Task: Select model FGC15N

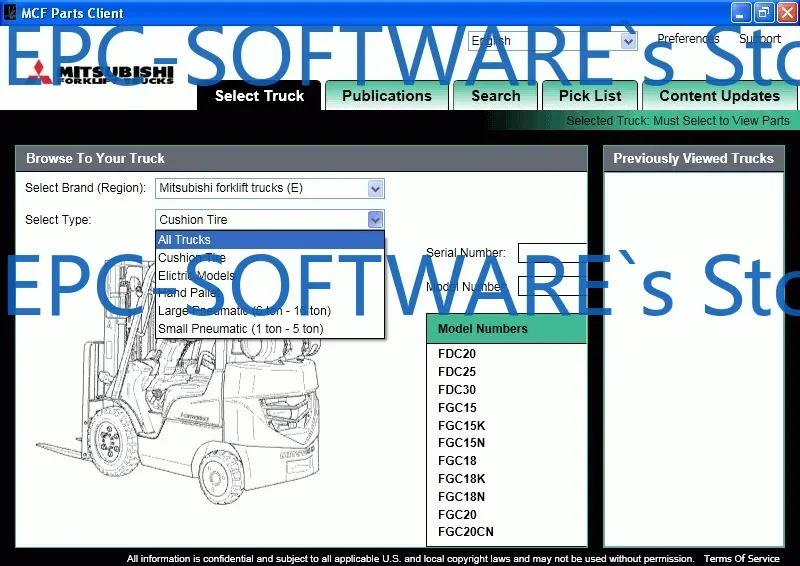Action: click(x=462, y=443)
